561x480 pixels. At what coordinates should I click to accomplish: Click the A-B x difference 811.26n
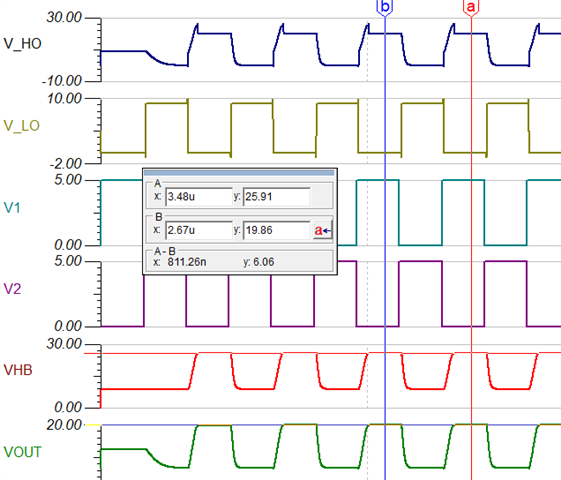pyautogui.click(x=187, y=262)
